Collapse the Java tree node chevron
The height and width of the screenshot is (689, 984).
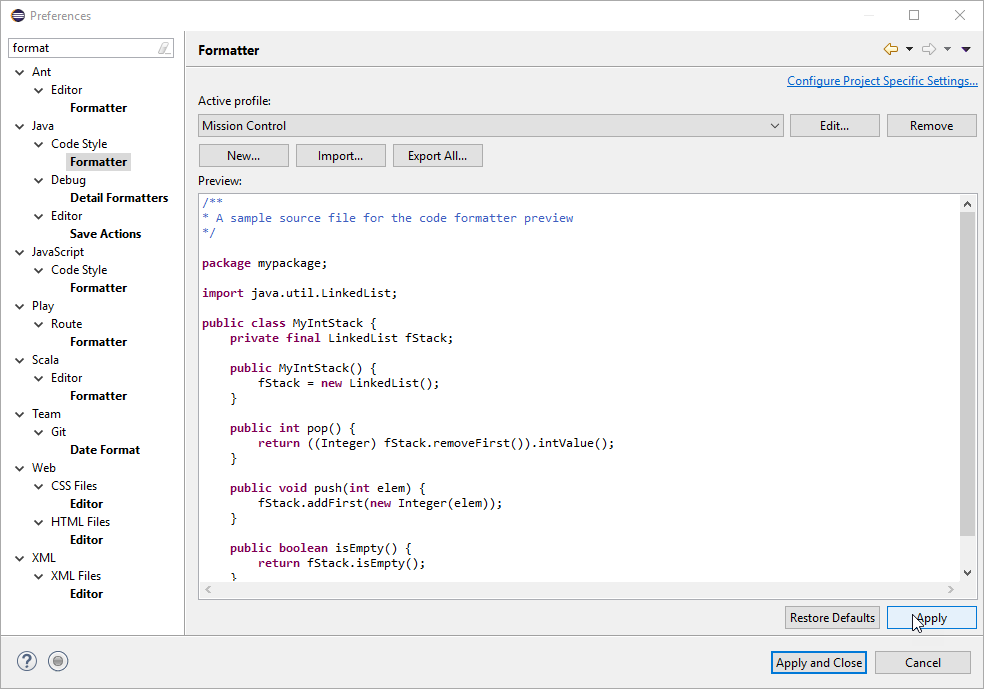pyautogui.click(x=19, y=126)
